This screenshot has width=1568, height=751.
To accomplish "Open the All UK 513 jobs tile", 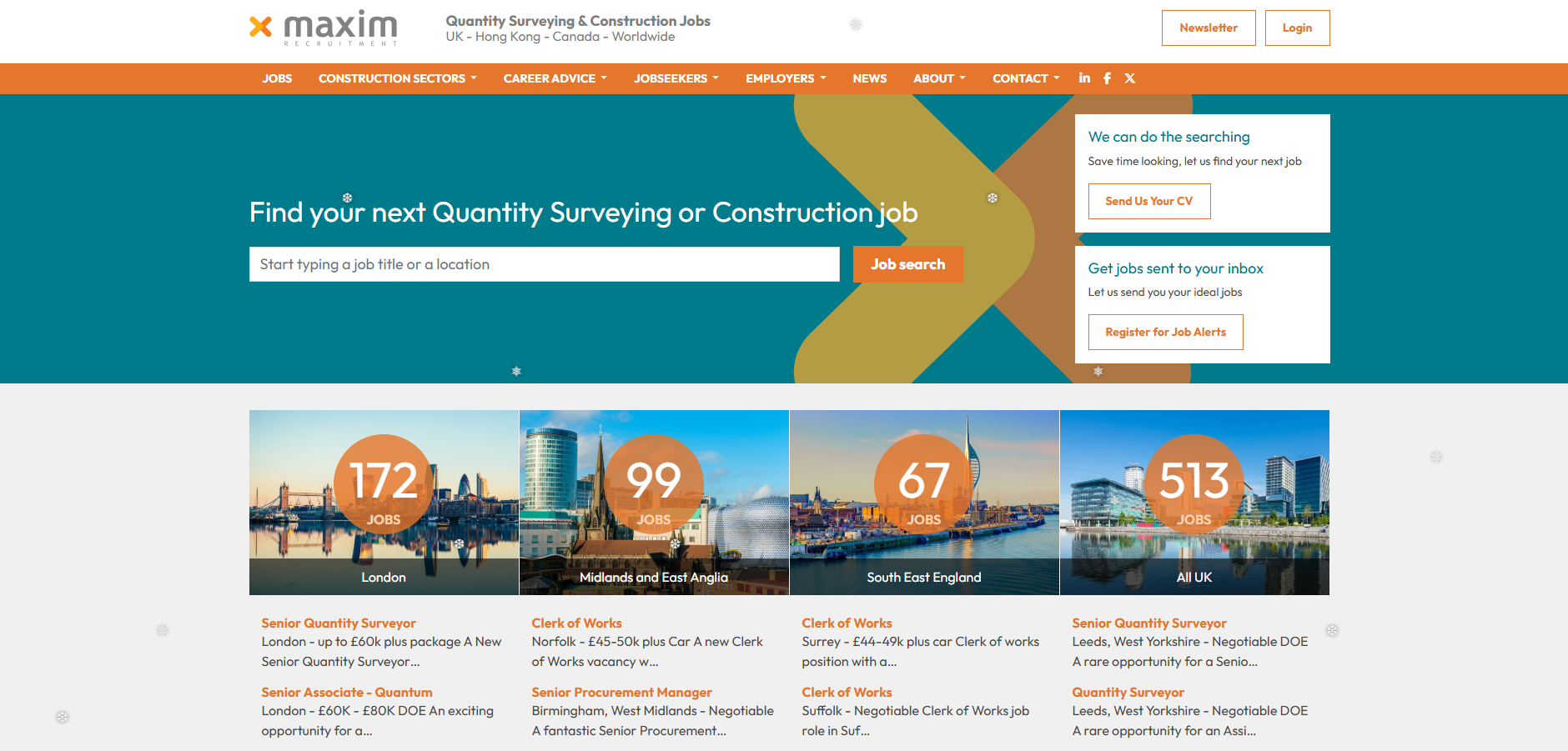I will tap(1194, 503).
